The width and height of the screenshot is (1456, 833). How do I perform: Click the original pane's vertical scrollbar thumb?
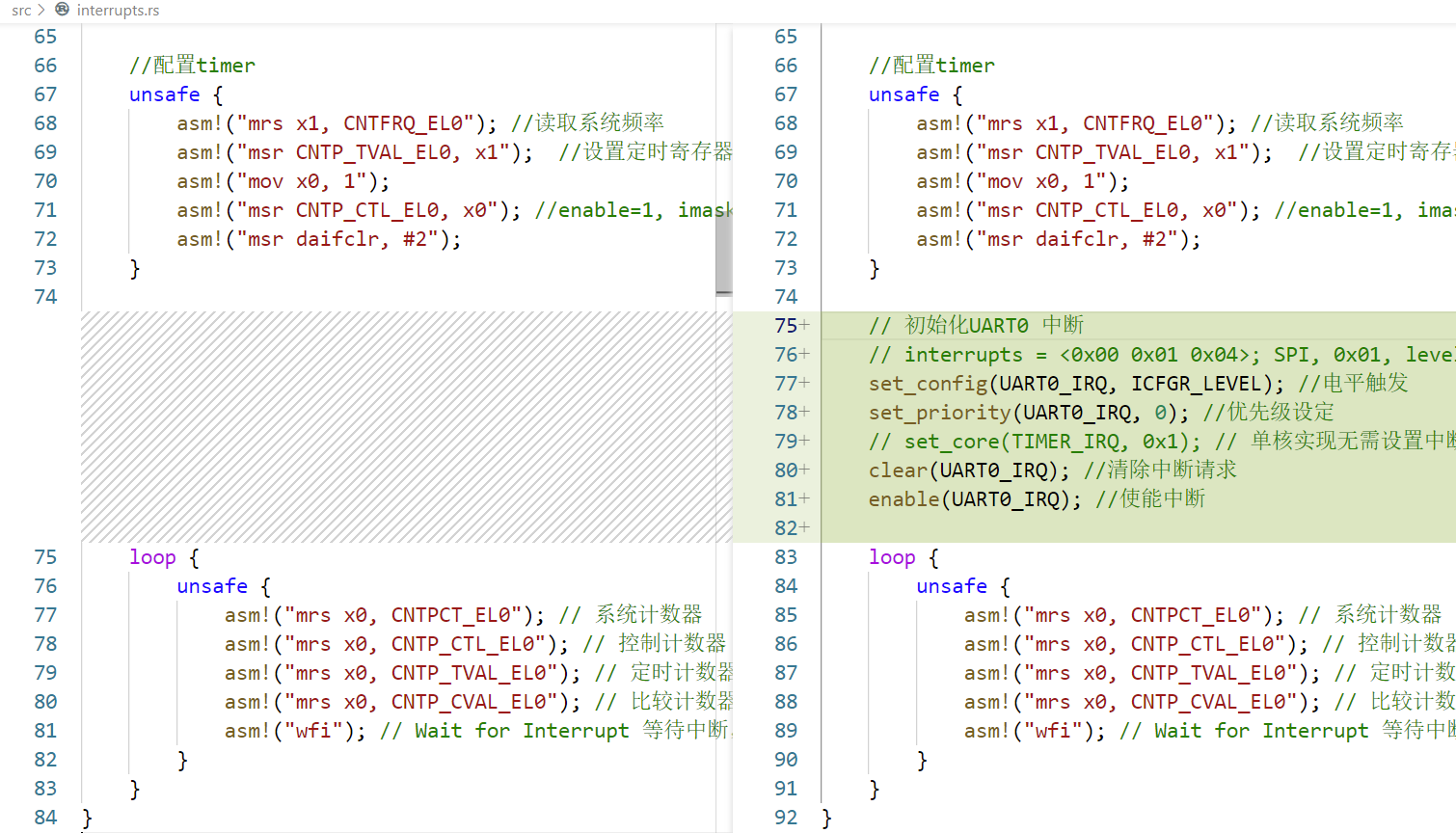724,249
